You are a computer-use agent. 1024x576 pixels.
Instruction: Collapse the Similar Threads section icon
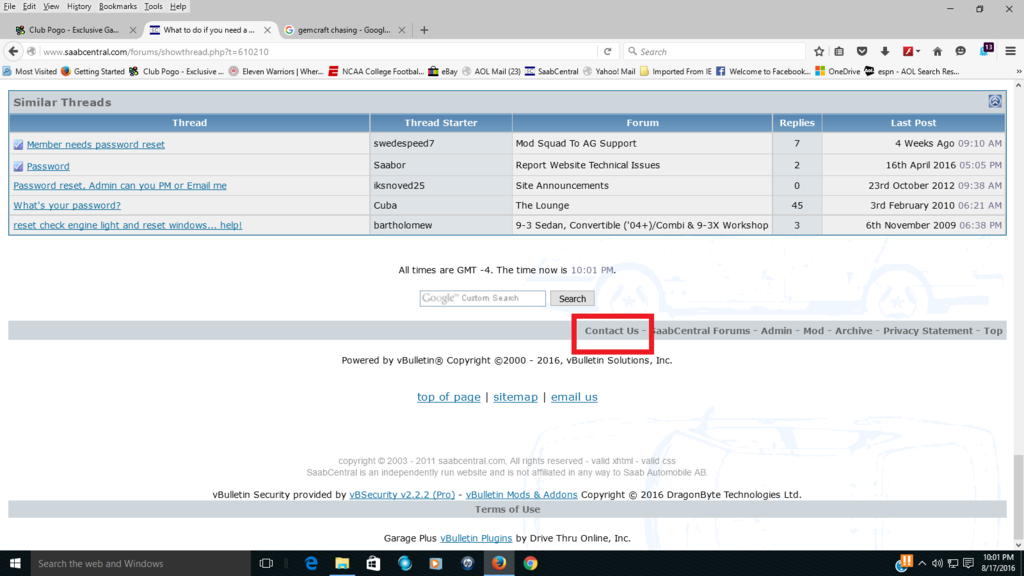coord(995,101)
